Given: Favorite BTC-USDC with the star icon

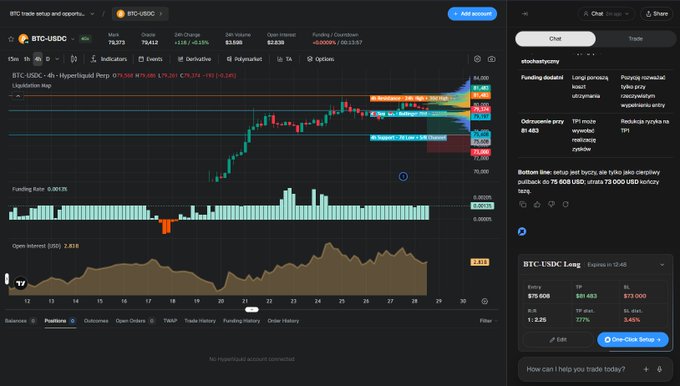Looking at the screenshot, I should tap(11, 39).
